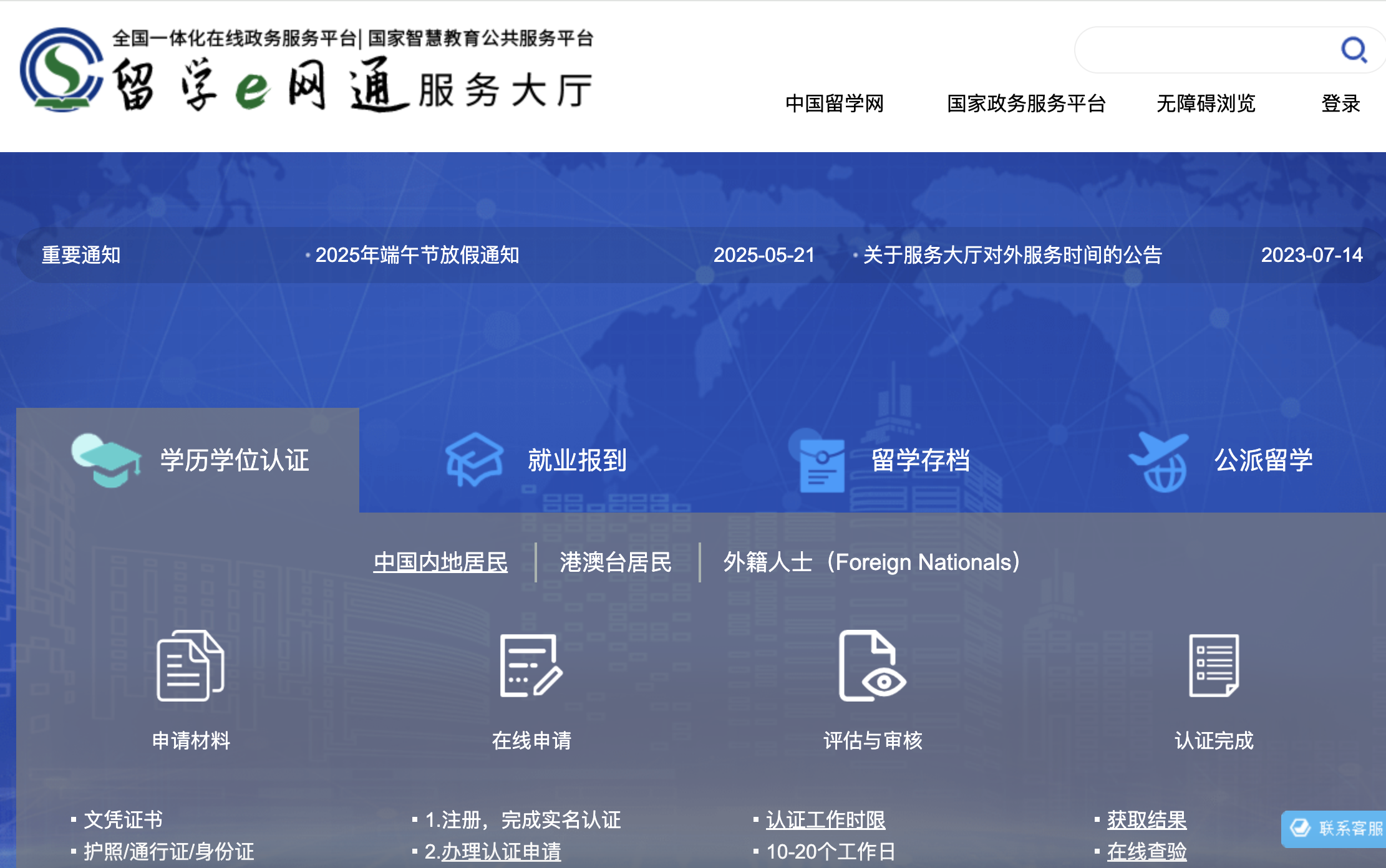Click the 申请材料 documents icon

click(x=190, y=666)
